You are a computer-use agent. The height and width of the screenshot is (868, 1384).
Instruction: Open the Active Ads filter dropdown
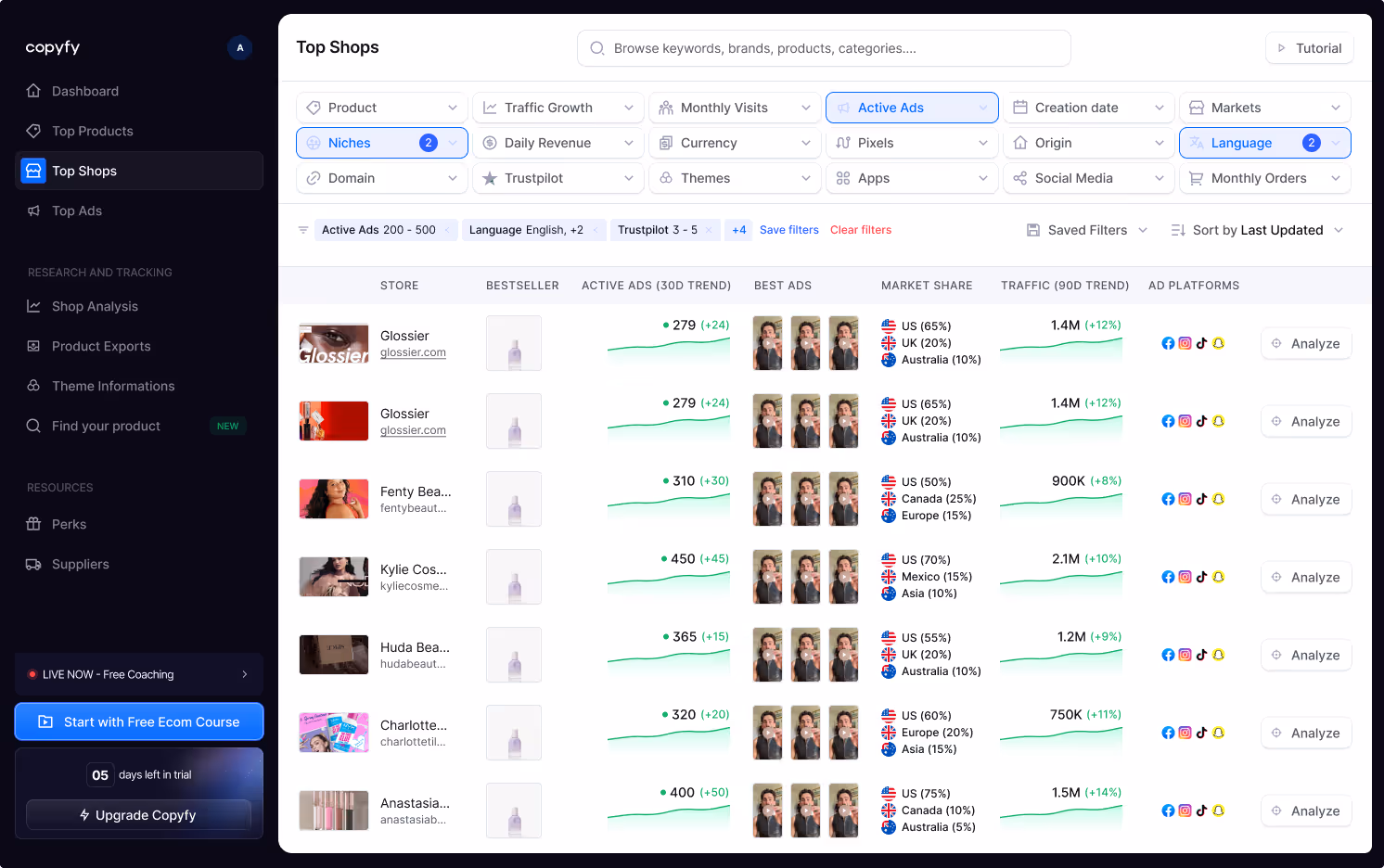coord(912,108)
